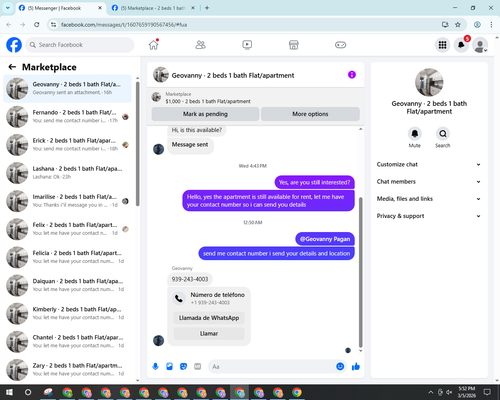The height and width of the screenshot is (400, 500).
Task: Switch to the Marketplace - 2 beds tab
Action: coord(153,8)
